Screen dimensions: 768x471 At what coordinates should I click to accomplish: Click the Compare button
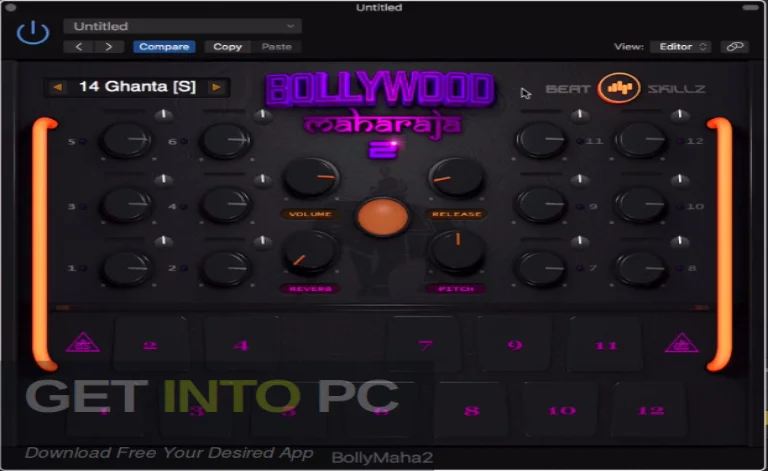coord(164,47)
